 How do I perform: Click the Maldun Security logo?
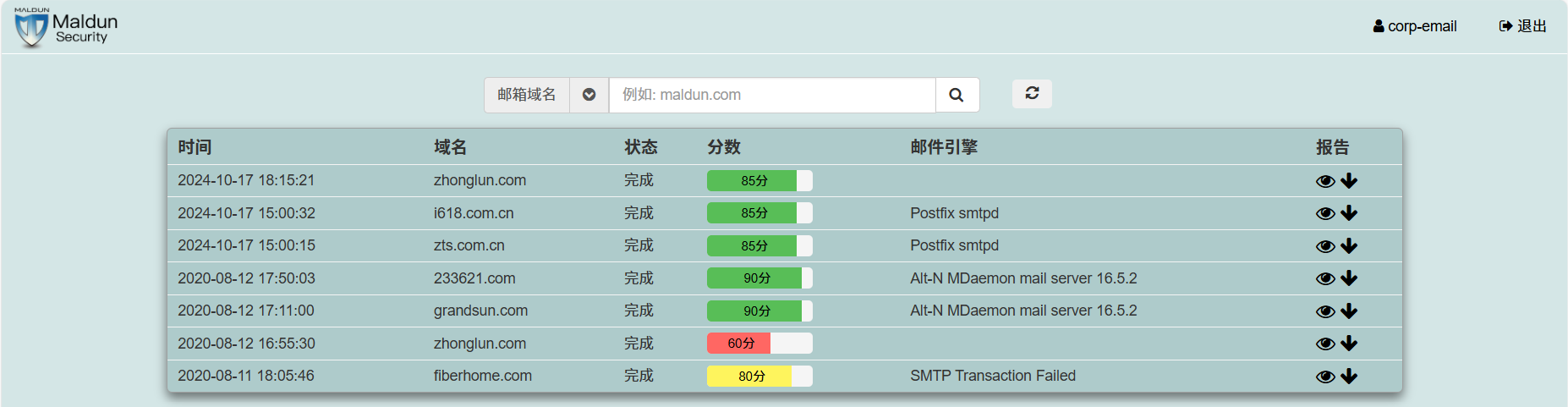(66, 27)
